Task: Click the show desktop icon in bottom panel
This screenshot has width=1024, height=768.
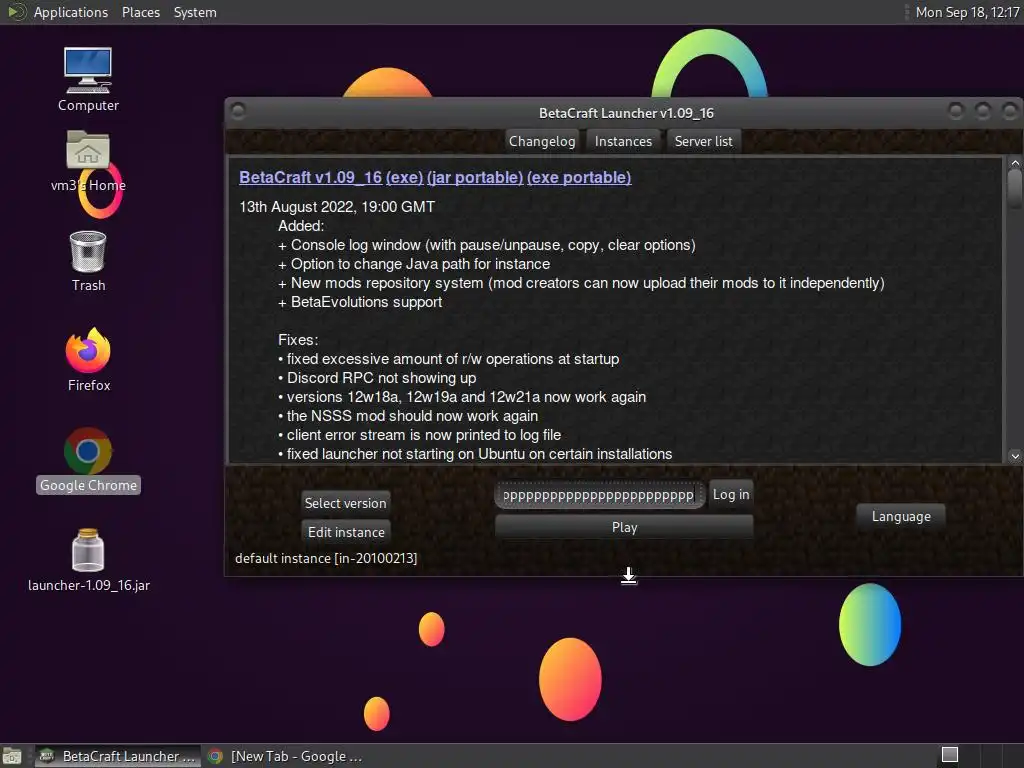Action: pyautogui.click(x=12, y=756)
